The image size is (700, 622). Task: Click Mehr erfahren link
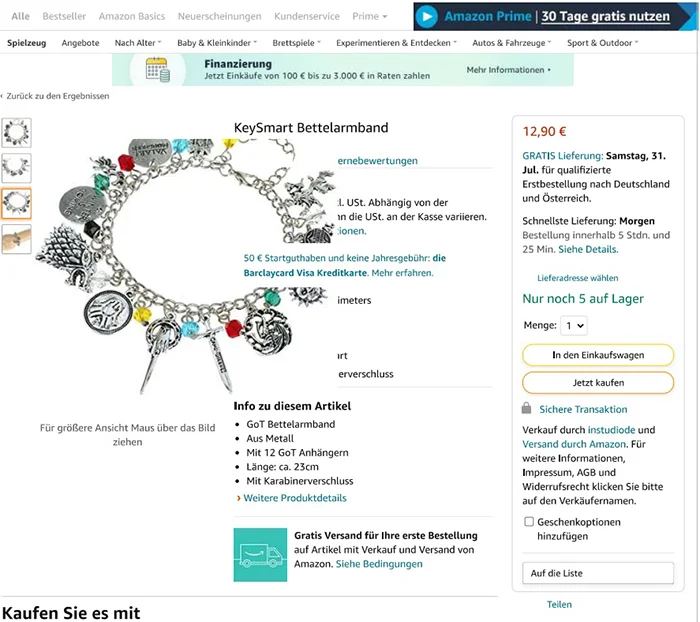402,273
